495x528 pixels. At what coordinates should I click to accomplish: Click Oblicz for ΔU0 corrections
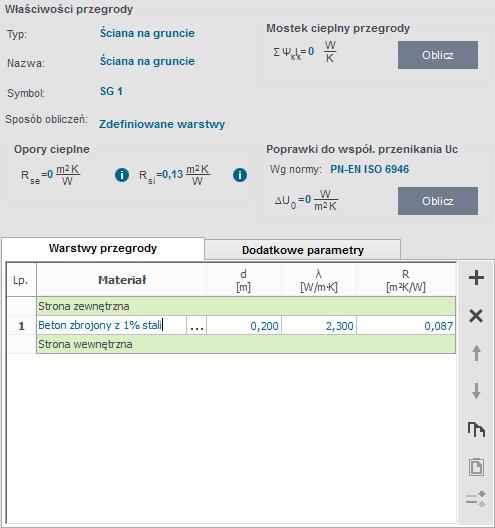(x=438, y=201)
